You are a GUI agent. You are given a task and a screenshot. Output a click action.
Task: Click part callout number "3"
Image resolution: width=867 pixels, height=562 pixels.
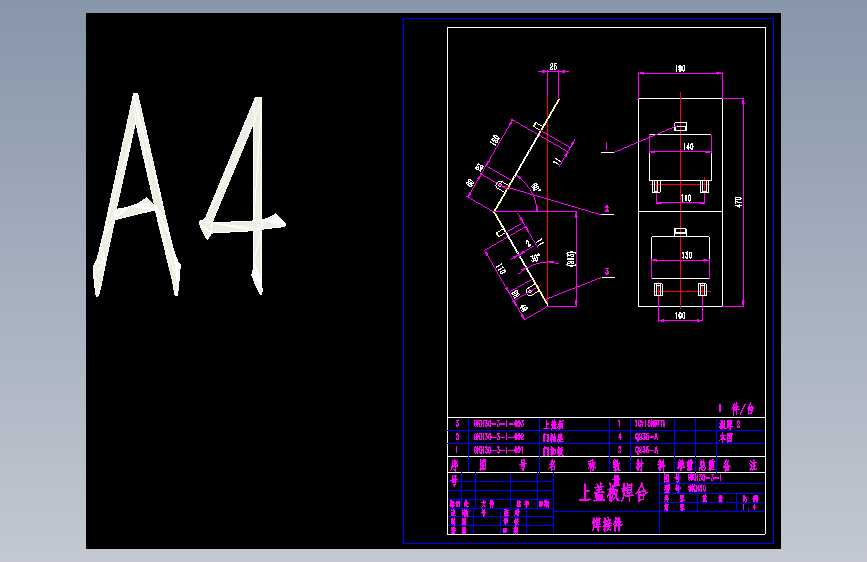click(607, 272)
